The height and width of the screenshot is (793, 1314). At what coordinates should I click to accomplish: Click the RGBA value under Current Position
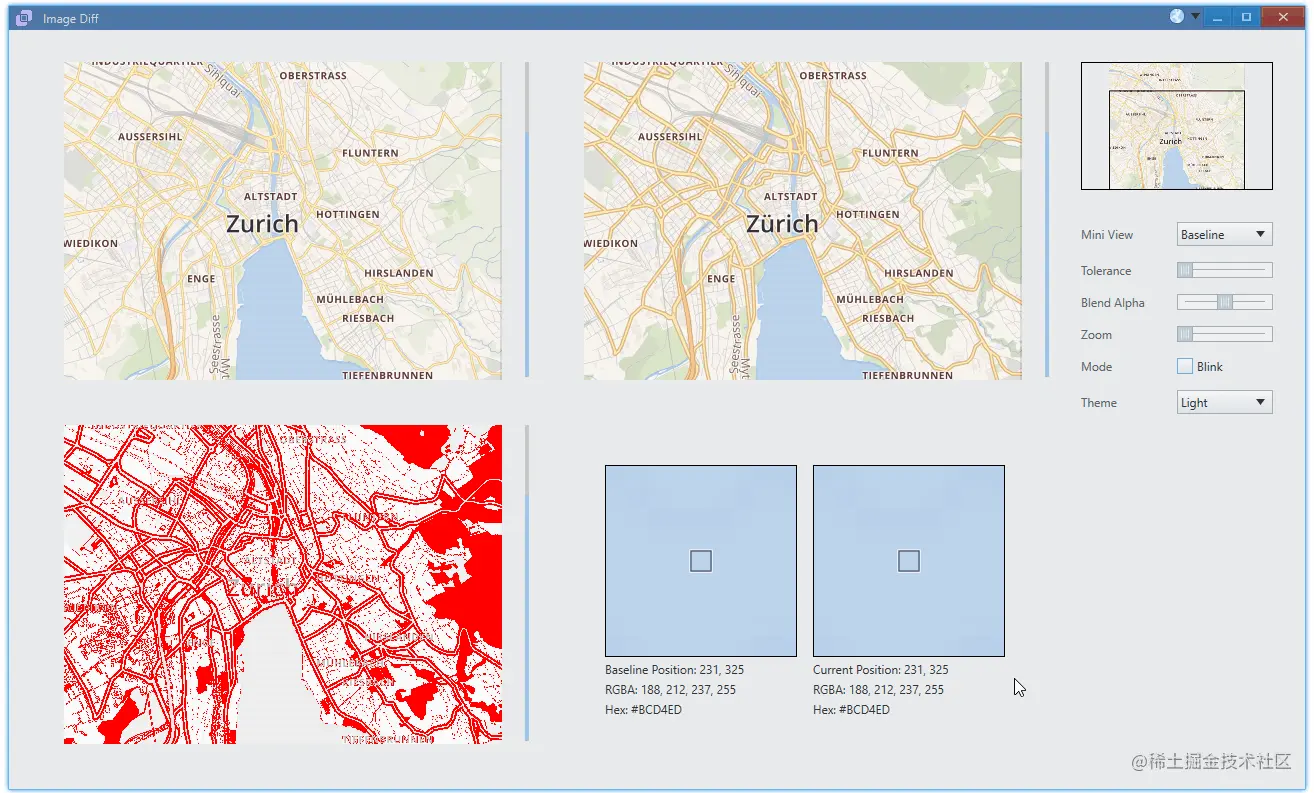[878, 690]
